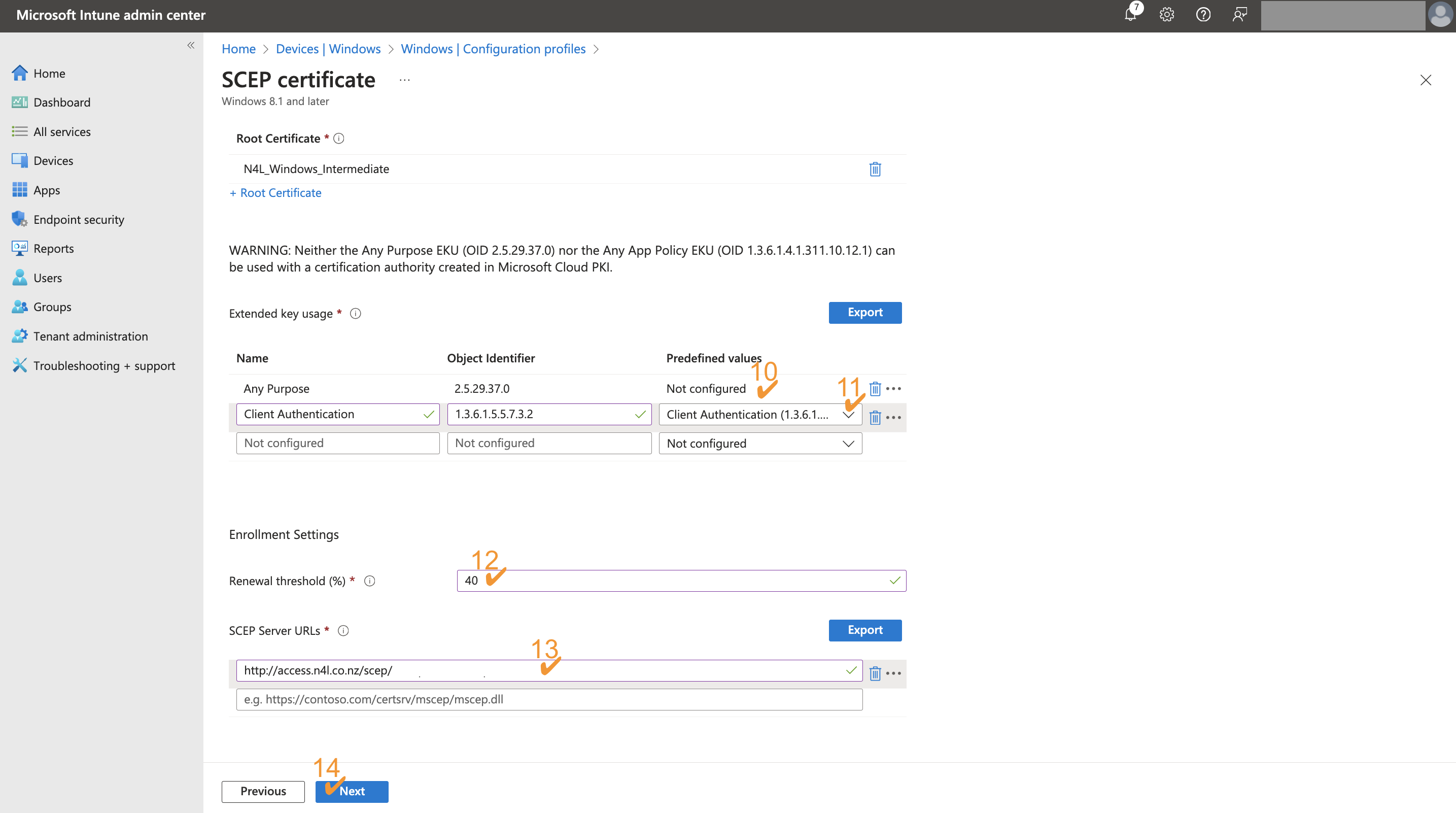Select Tenant administration in the sidebar
This screenshot has width=1456, height=813.
click(90, 336)
